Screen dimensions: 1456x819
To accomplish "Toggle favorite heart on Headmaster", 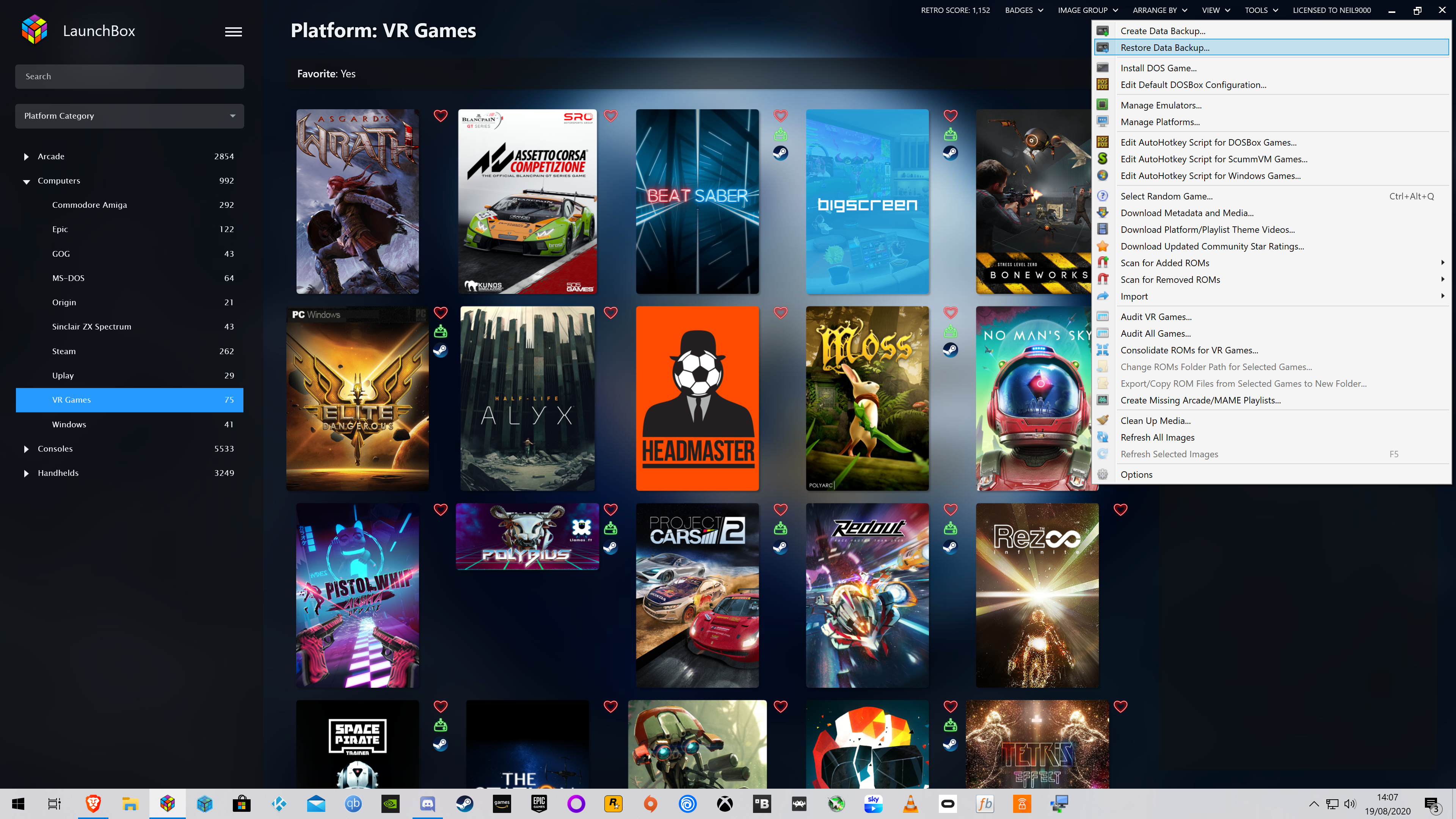I will (781, 312).
